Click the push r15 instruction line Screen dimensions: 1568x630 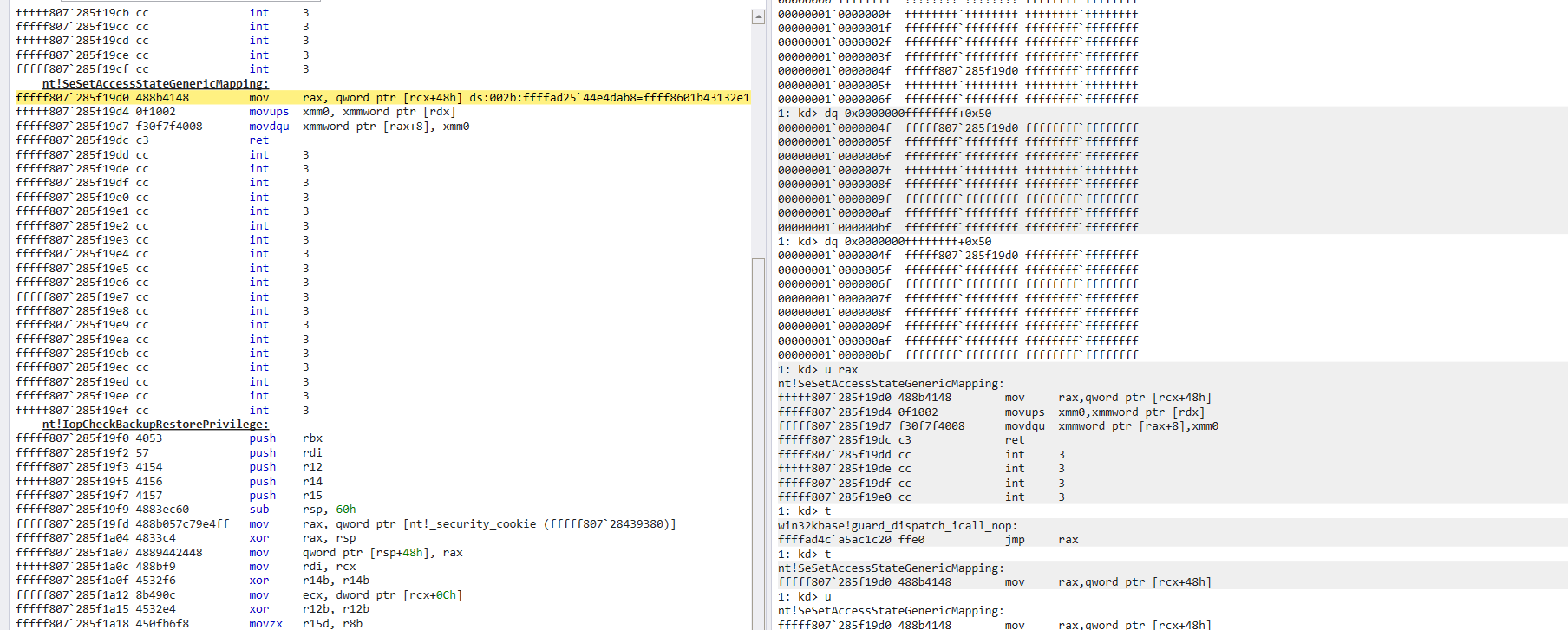point(285,496)
